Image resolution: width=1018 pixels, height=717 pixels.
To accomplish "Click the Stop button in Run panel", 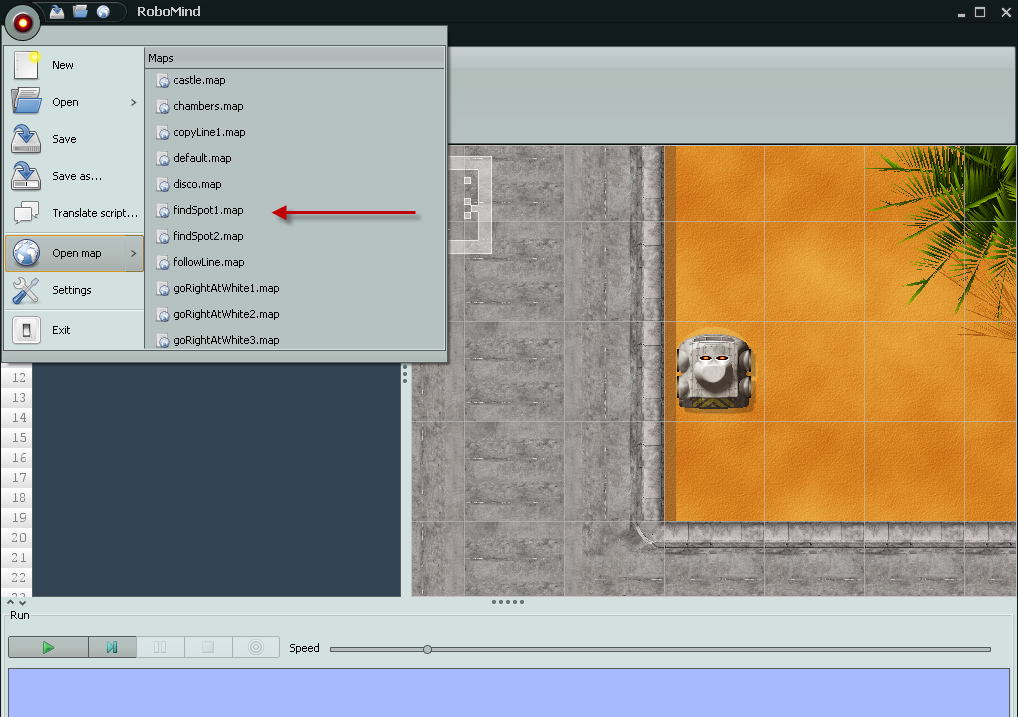I will click(208, 648).
